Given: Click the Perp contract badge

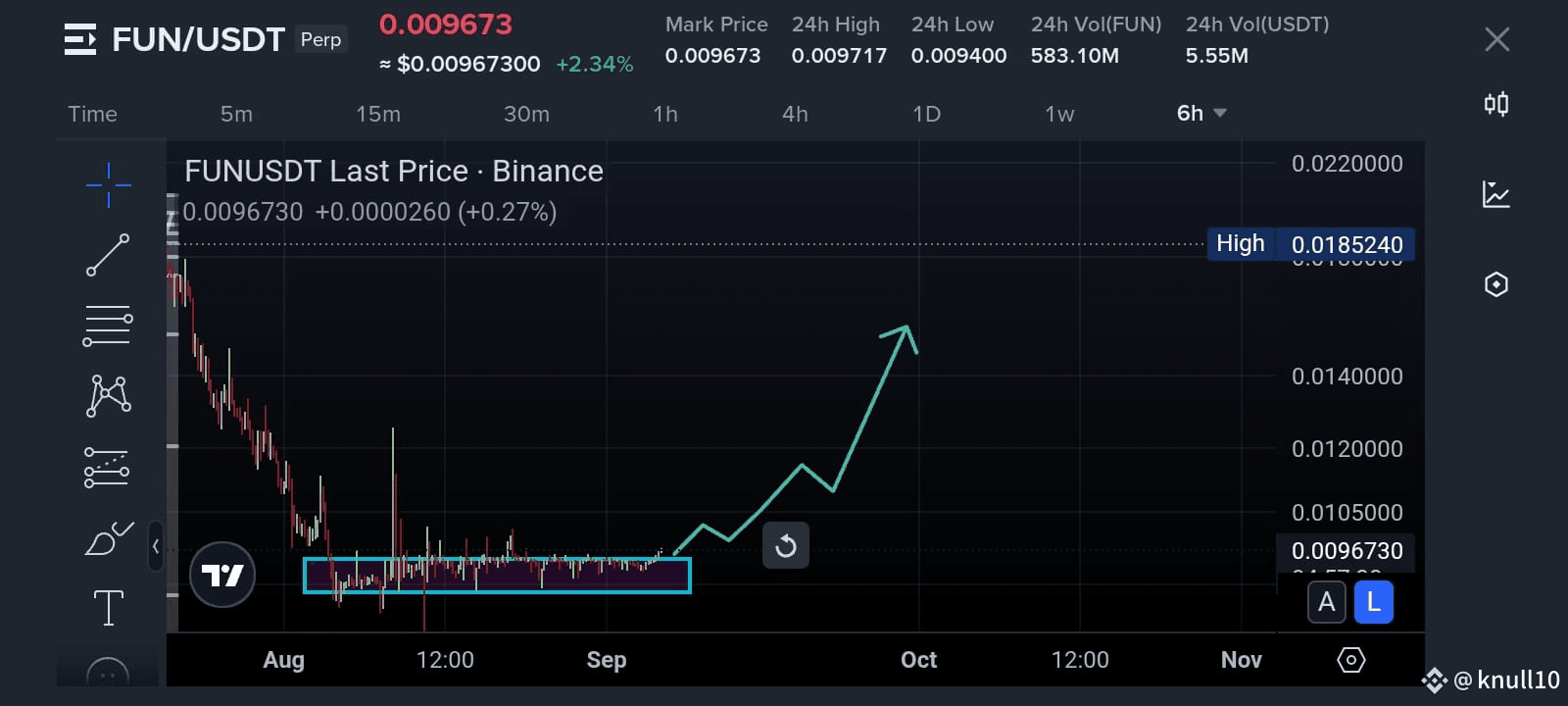Looking at the screenshot, I should [320, 39].
